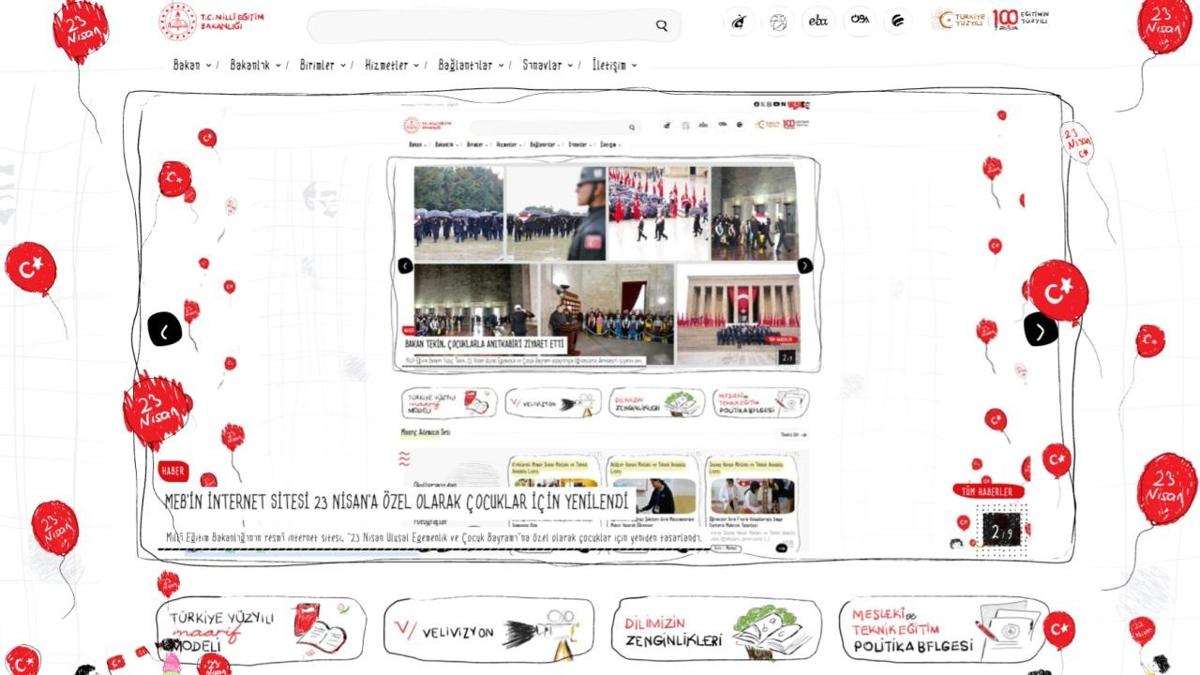The height and width of the screenshot is (675, 1200).
Task: Expand the Bakan dropdown menu
Action: coord(189,63)
